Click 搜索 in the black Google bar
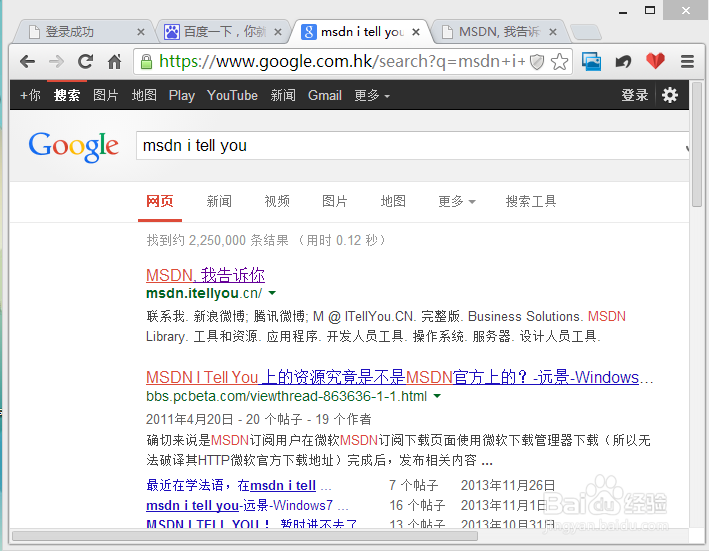This screenshot has height=551, width=709. (x=67, y=95)
